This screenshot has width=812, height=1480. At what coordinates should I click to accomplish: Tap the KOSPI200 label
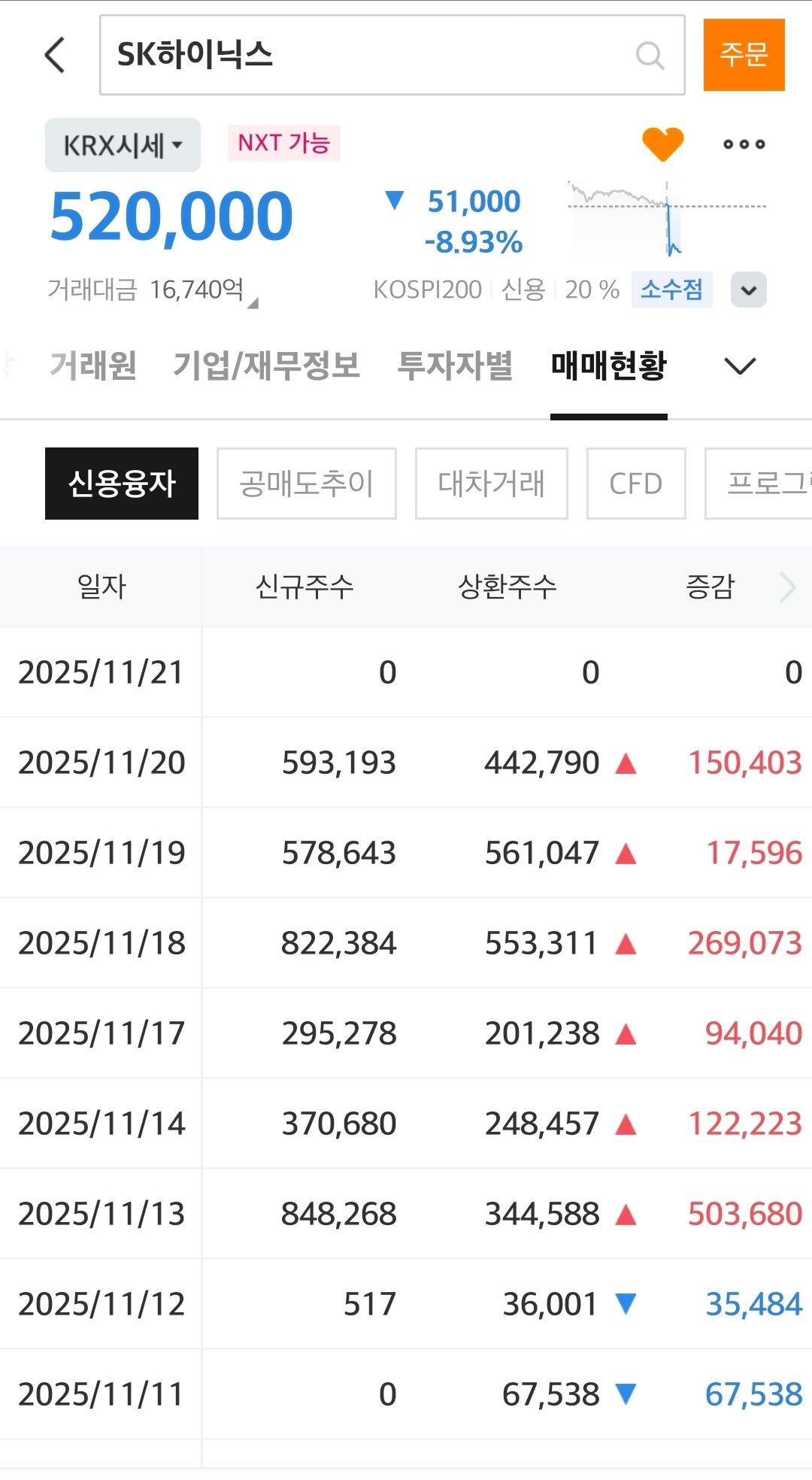(428, 290)
